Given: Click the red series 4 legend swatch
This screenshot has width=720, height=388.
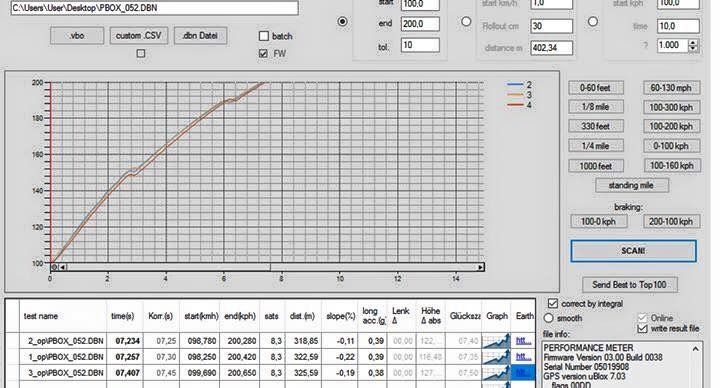Looking at the screenshot, I should point(515,105).
